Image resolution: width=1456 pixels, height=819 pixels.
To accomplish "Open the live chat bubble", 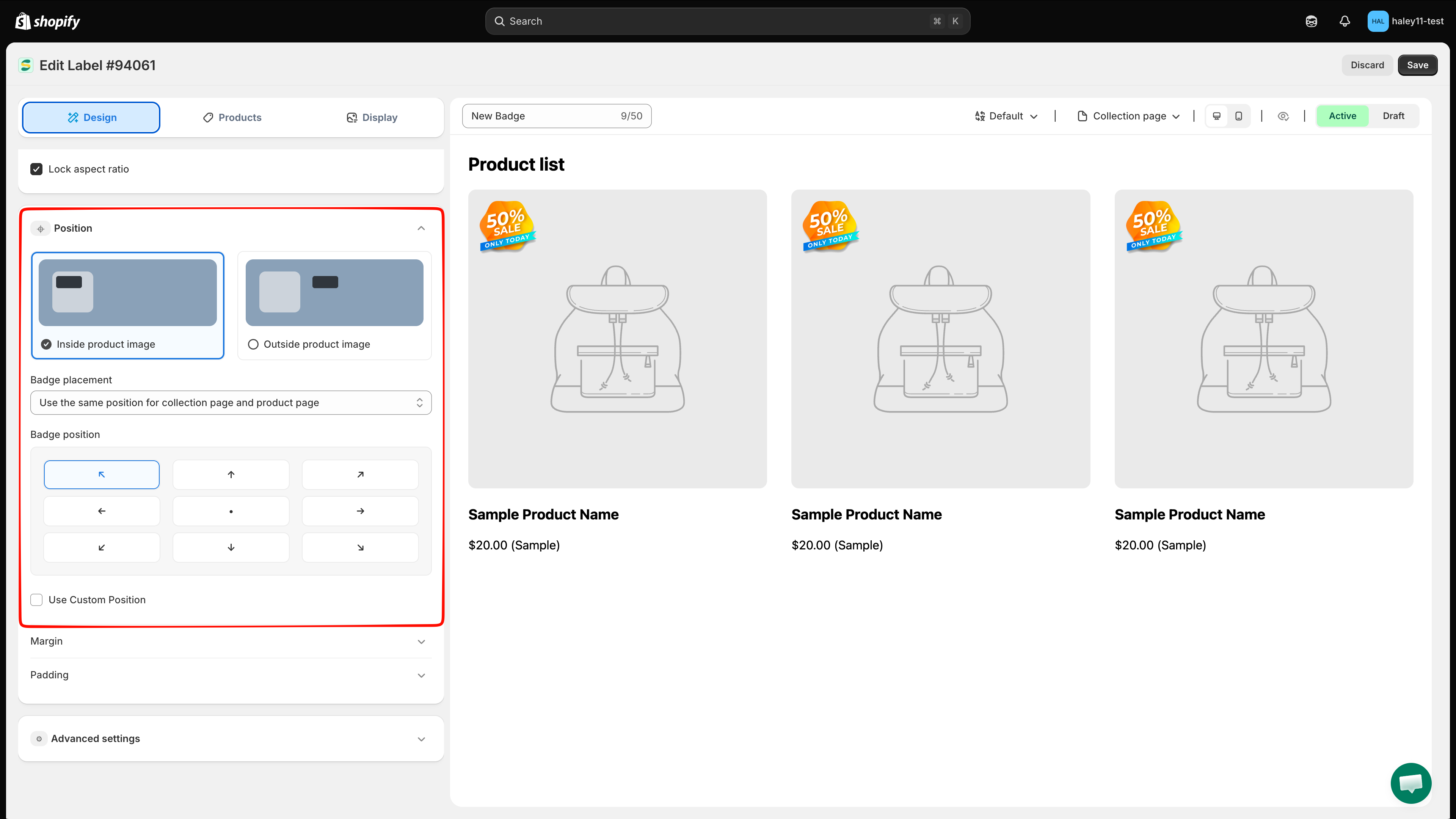I will pos(1411,783).
